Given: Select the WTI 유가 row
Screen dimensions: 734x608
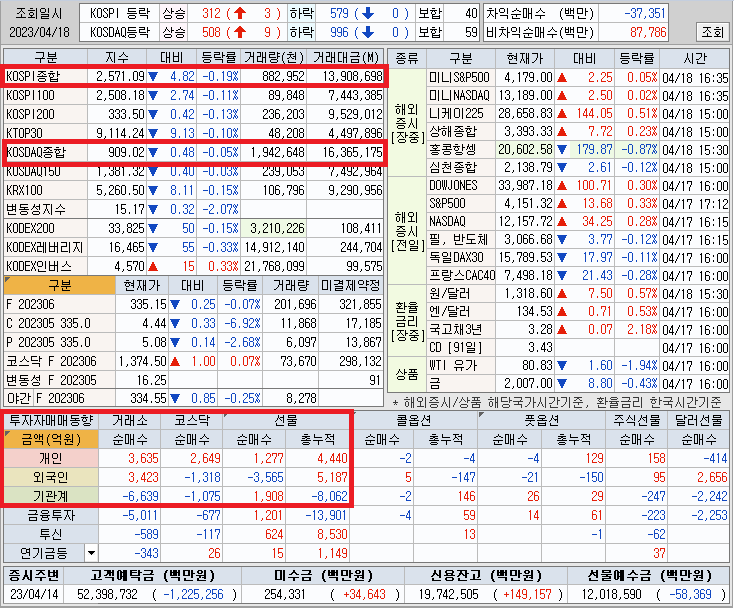Looking at the screenshot, I should 578,366.
